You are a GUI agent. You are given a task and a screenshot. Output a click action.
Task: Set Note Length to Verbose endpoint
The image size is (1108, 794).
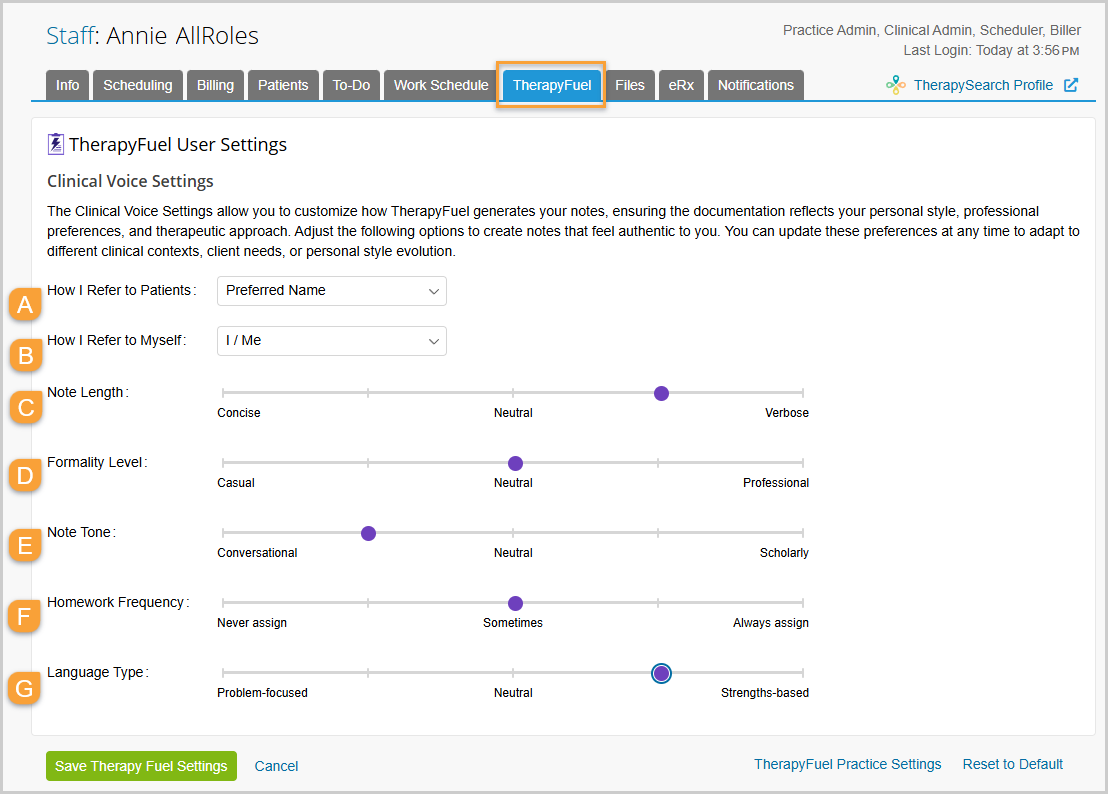[x=803, y=393]
